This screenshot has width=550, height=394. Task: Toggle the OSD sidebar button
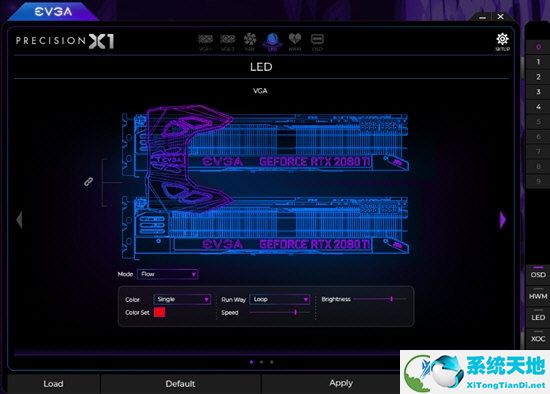click(x=538, y=274)
